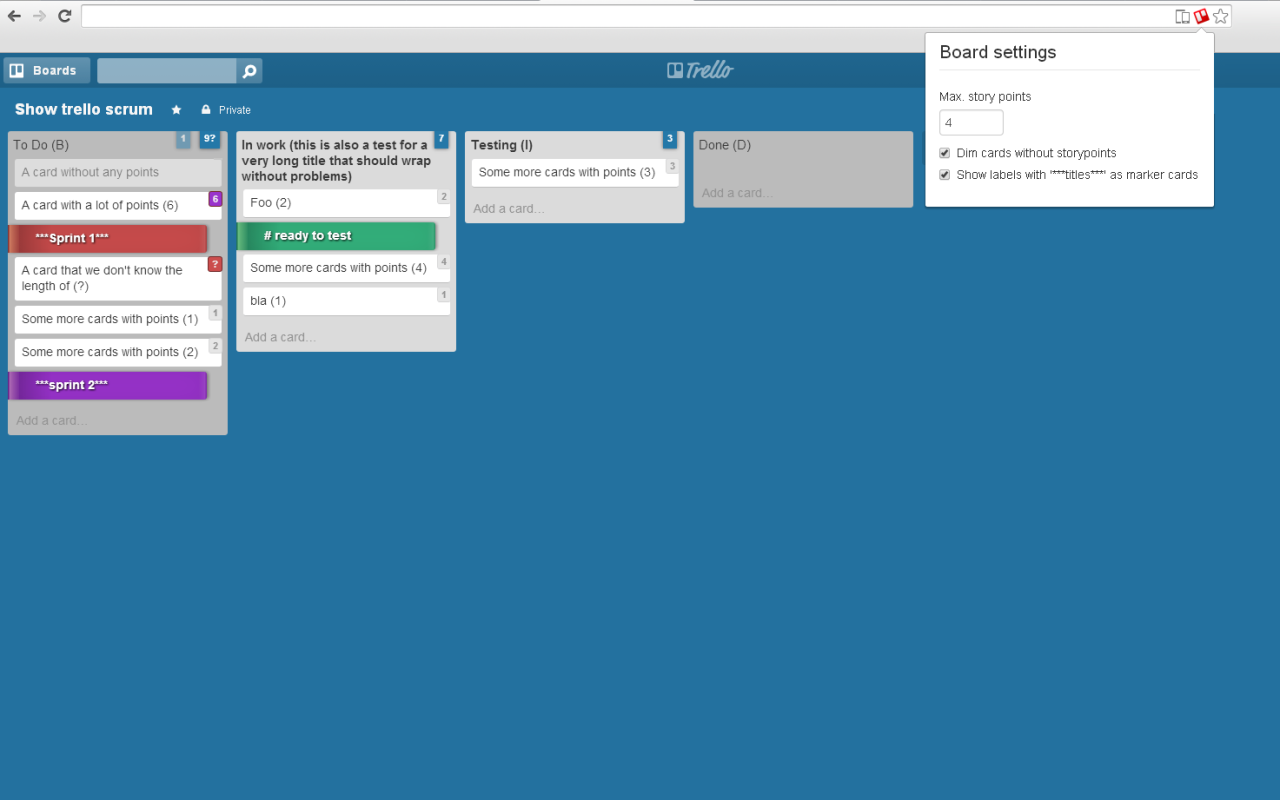This screenshot has height=800, width=1280.
Task: Click the green ready to test marker card
Action: [337, 235]
